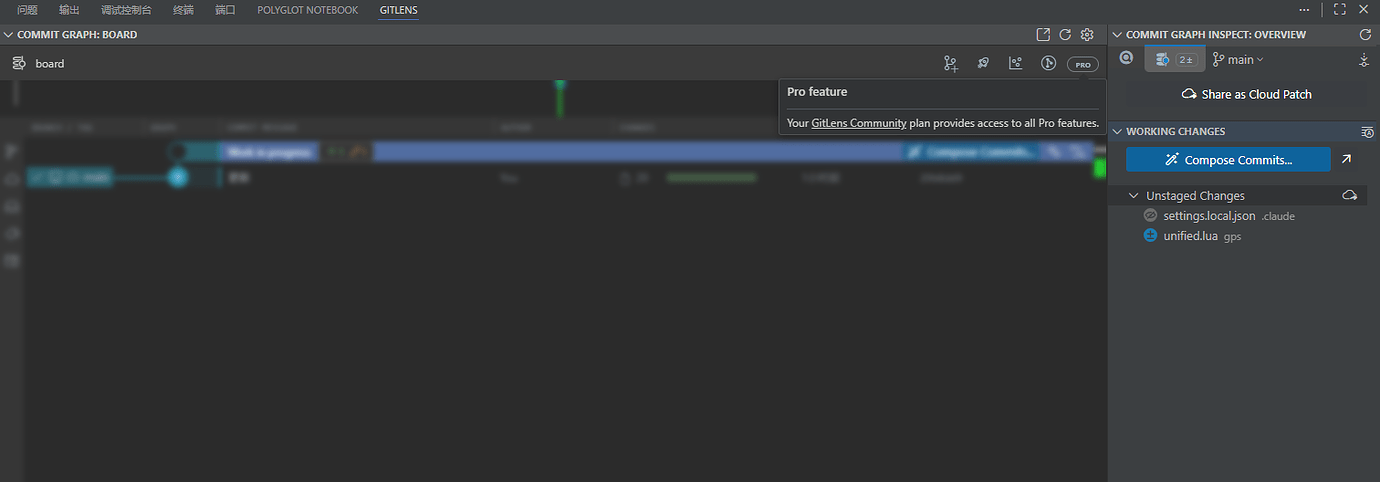The image size is (1380, 482).
Task: Refresh the Commit Graph Inspect view
Action: (x=1365, y=34)
